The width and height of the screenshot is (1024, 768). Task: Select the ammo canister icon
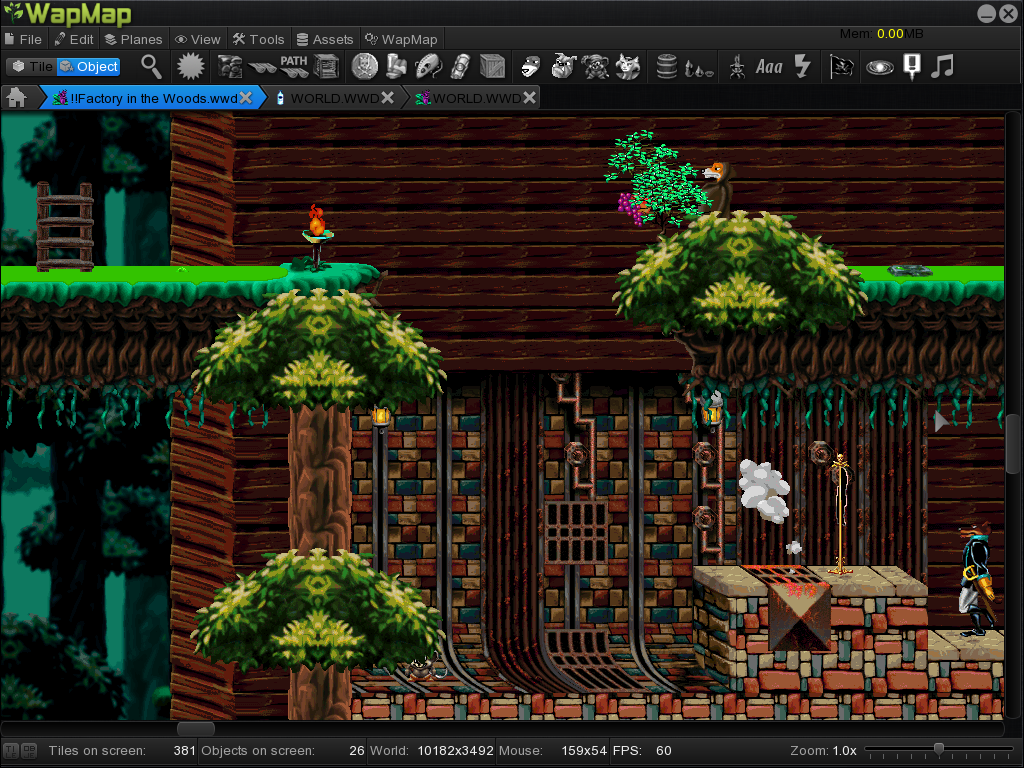[x=460, y=67]
